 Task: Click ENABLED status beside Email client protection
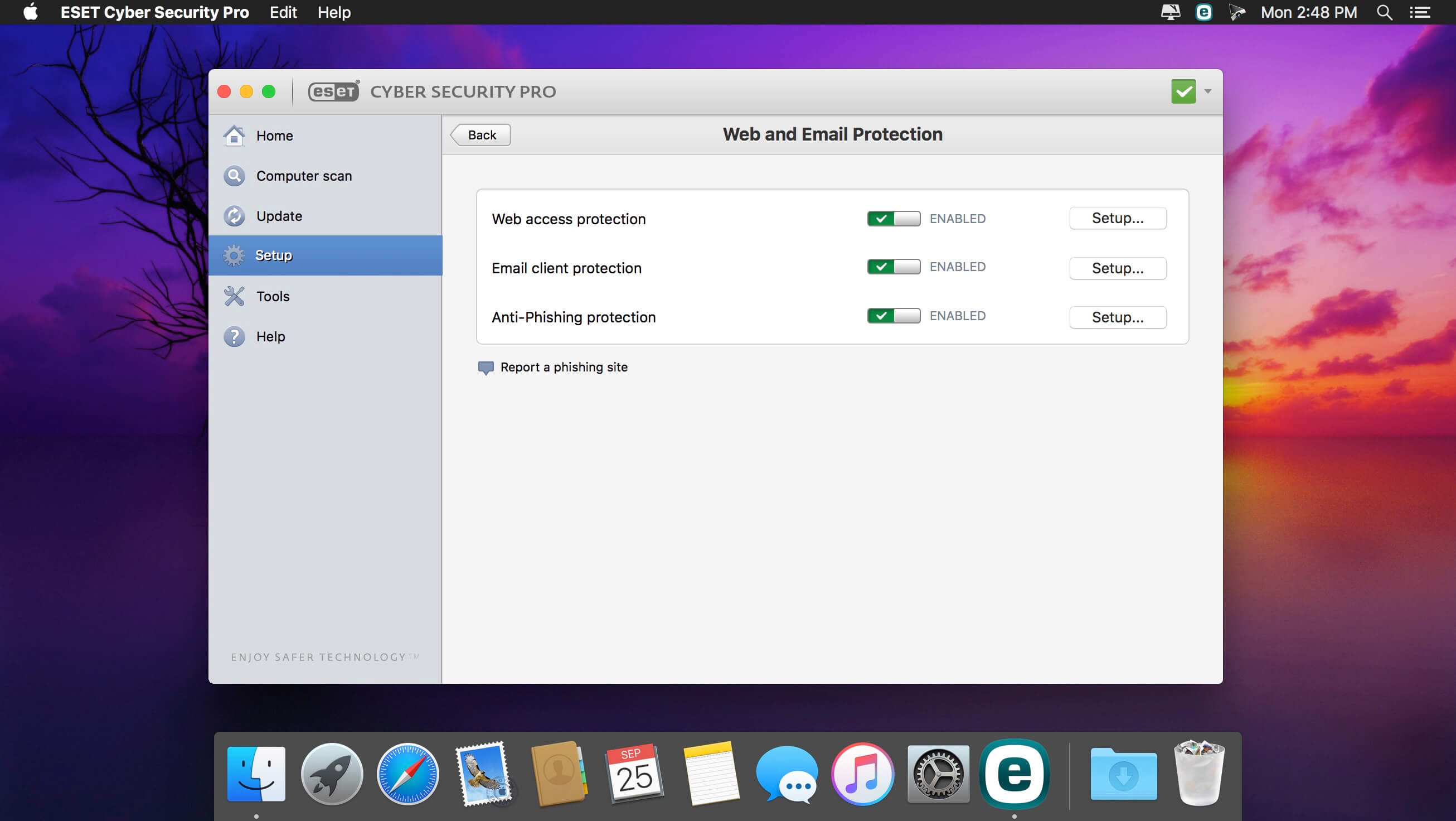tap(958, 267)
